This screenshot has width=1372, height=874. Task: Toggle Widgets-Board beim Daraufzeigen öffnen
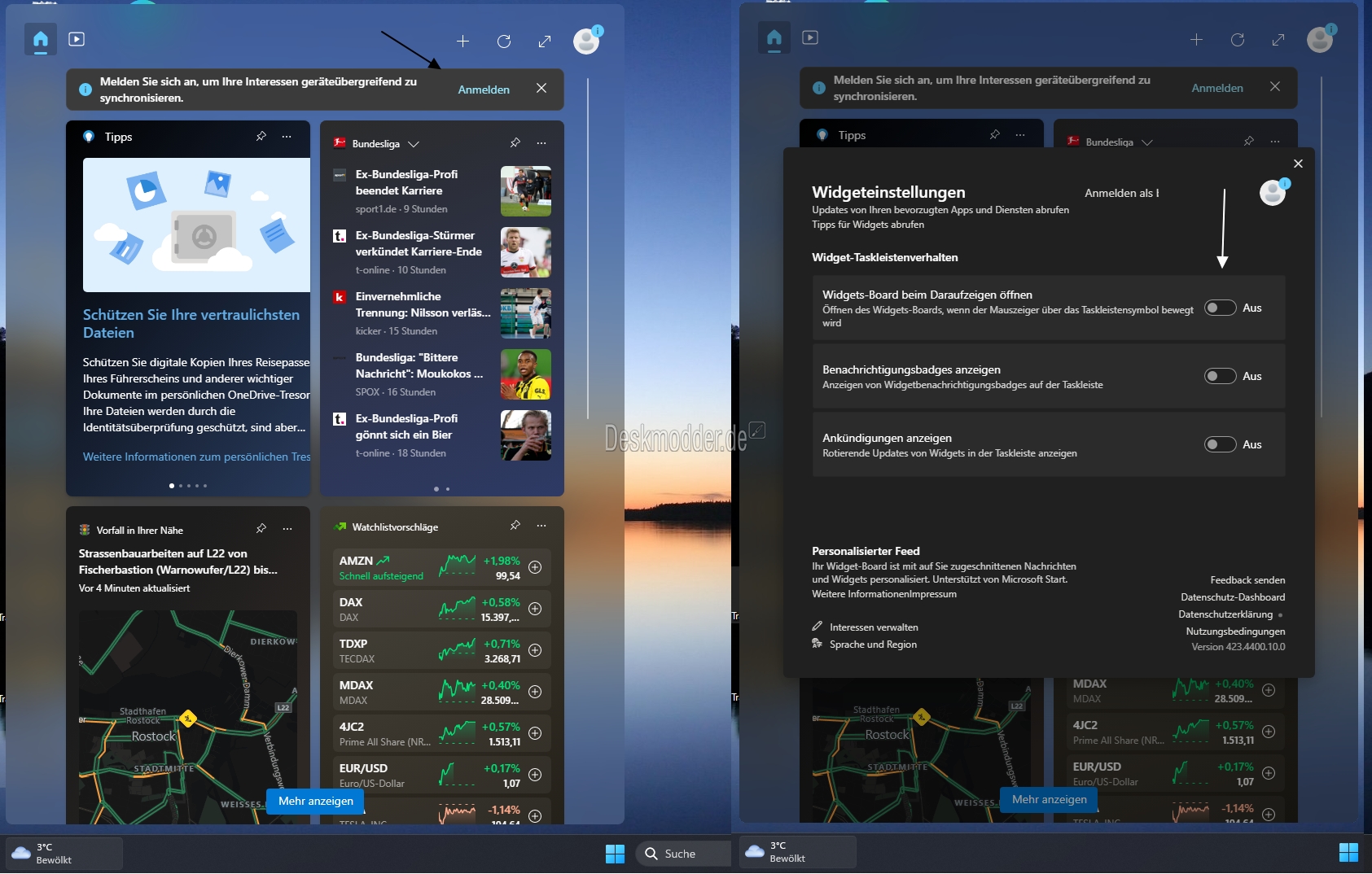pyautogui.click(x=1220, y=308)
